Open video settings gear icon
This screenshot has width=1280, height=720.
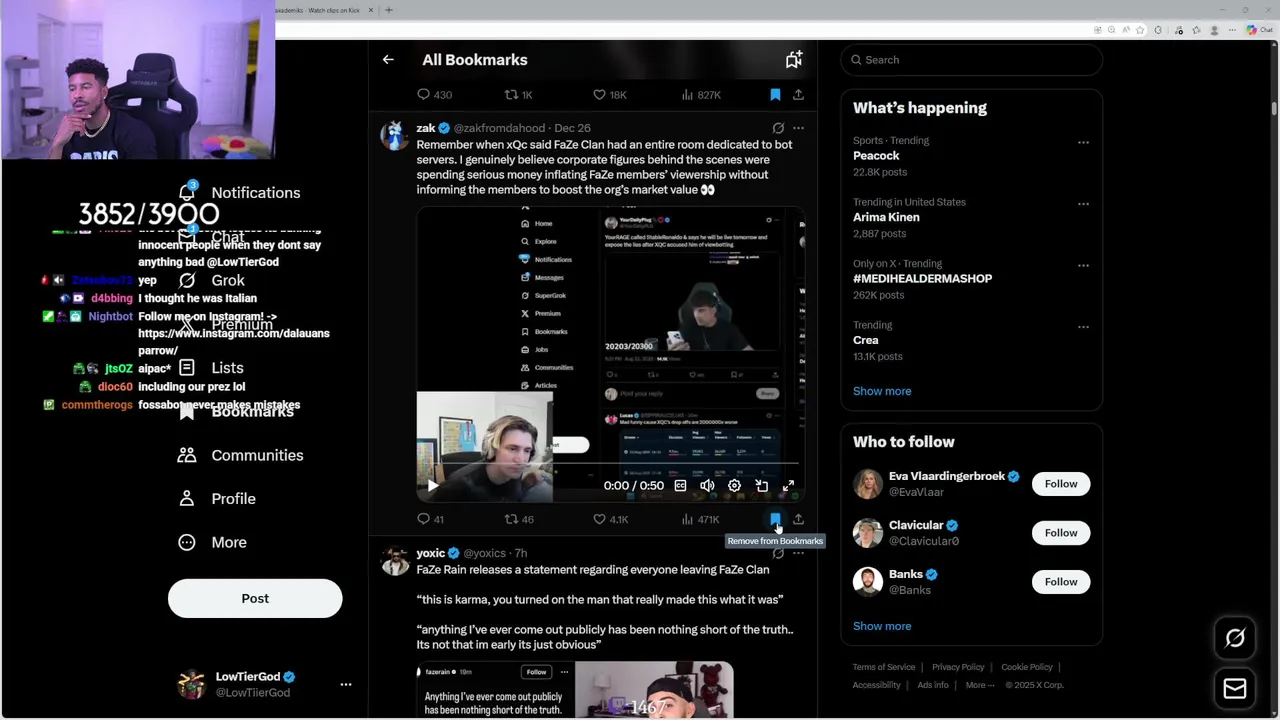[x=734, y=486]
